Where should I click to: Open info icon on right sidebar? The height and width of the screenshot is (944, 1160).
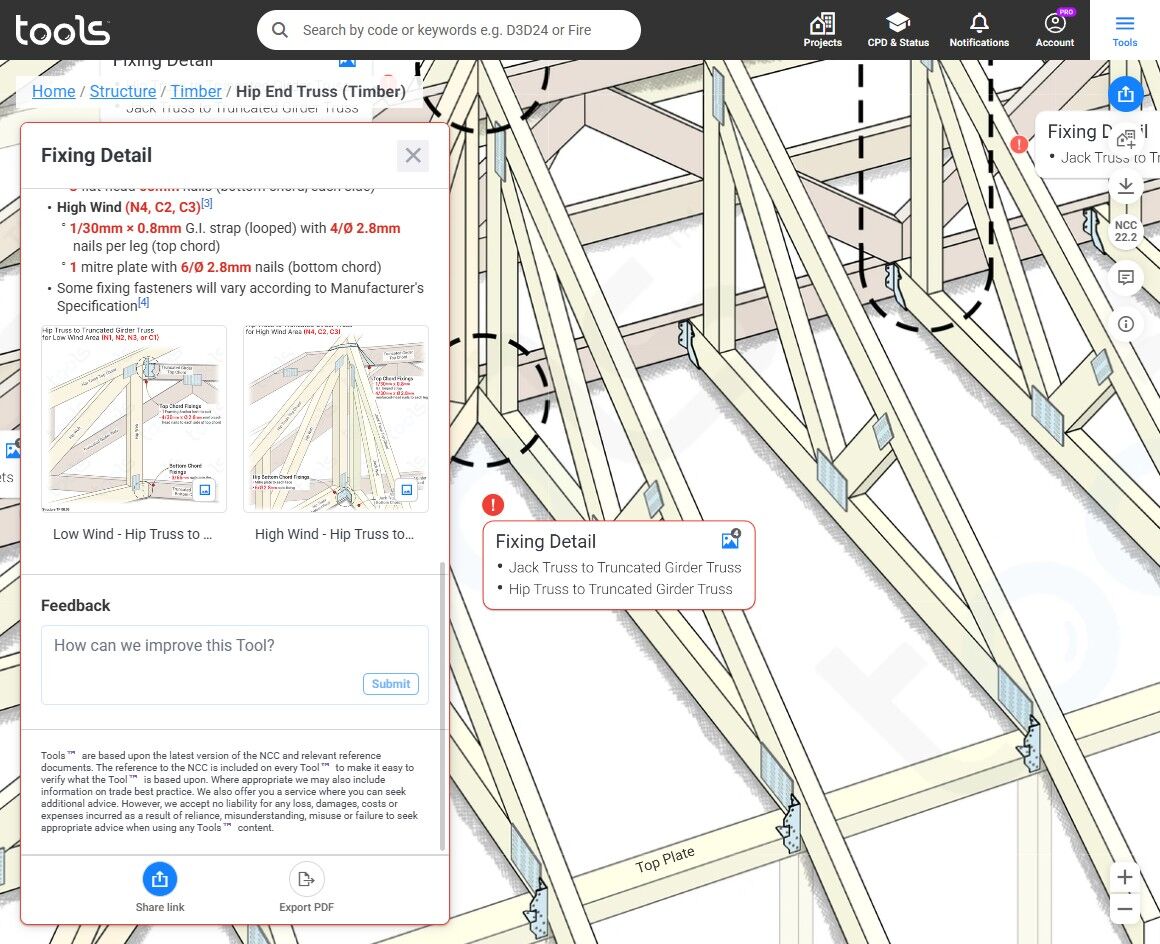pos(1125,324)
